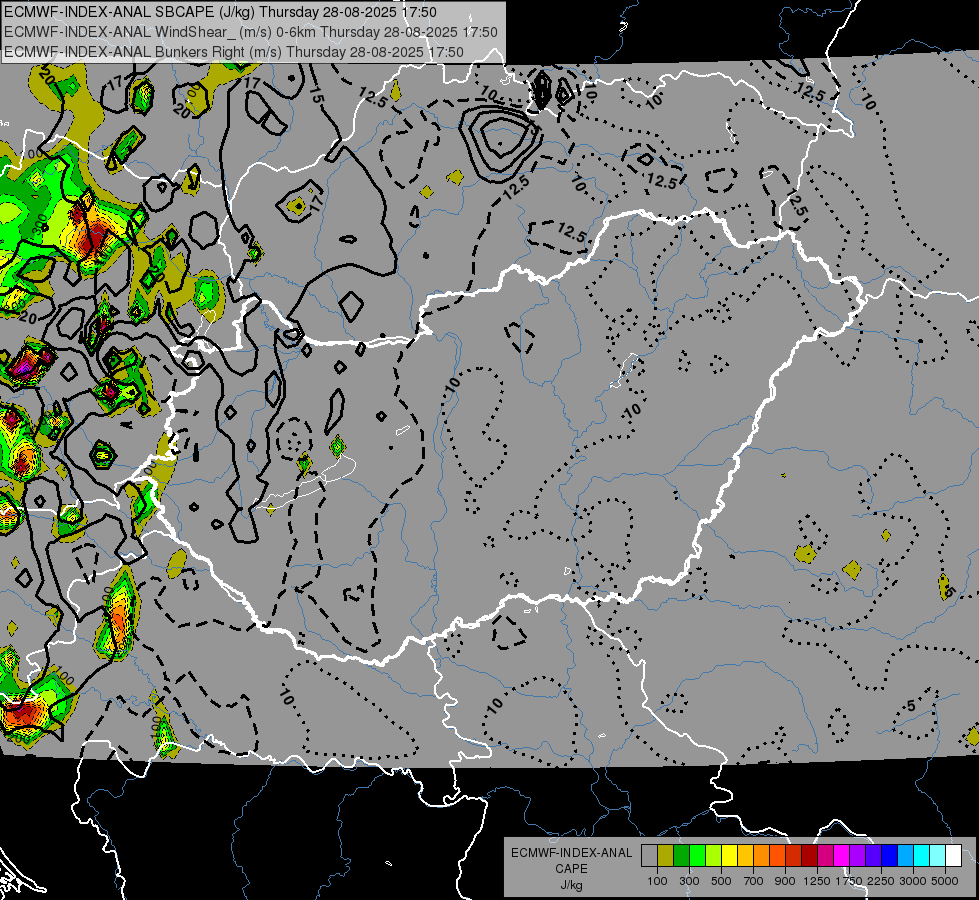Pick the dark red swatch left of 1250
This screenshot has width=979, height=900.
click(809, 856)
